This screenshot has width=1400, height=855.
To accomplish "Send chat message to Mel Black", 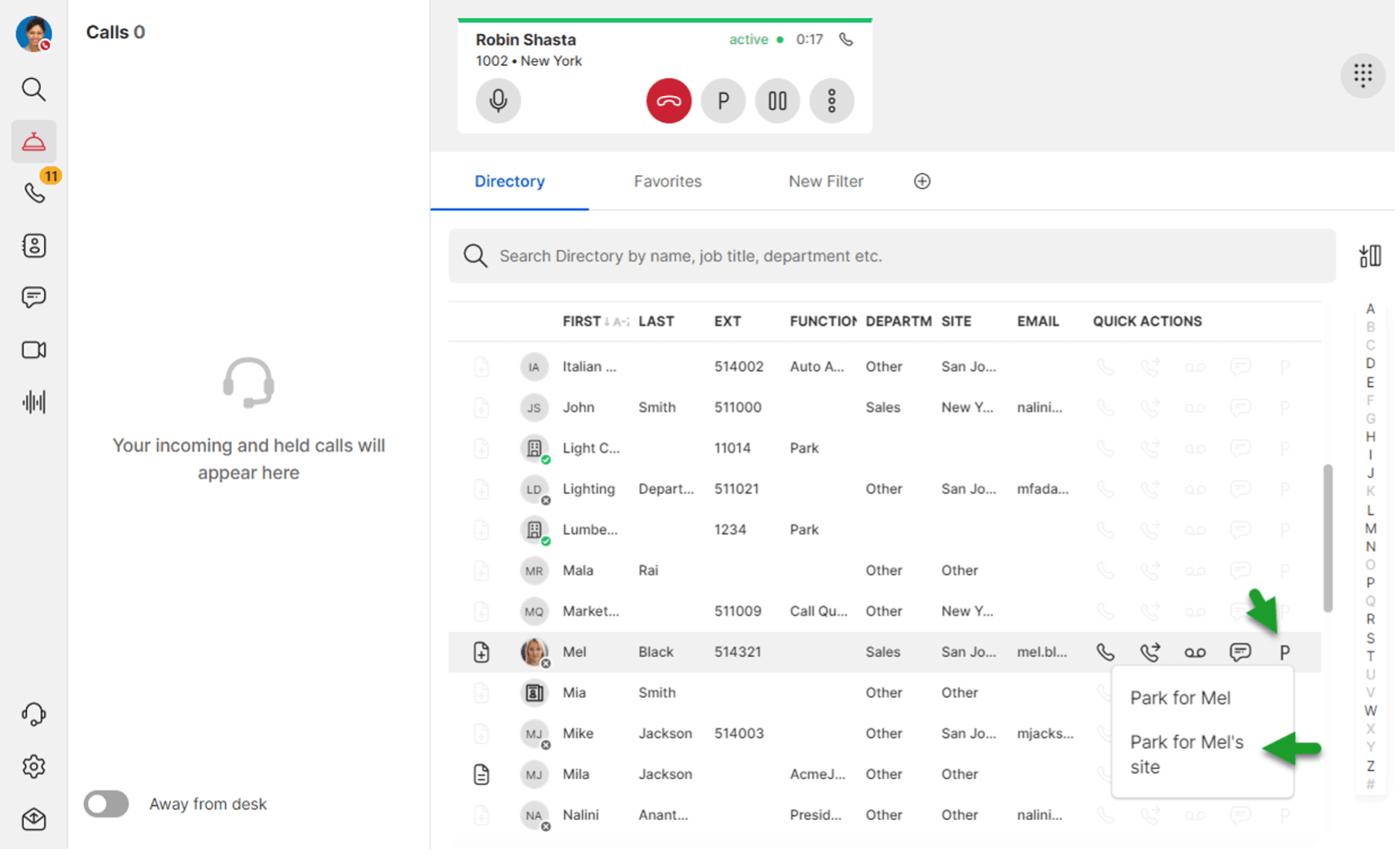I will click(x=1240, y=652).
